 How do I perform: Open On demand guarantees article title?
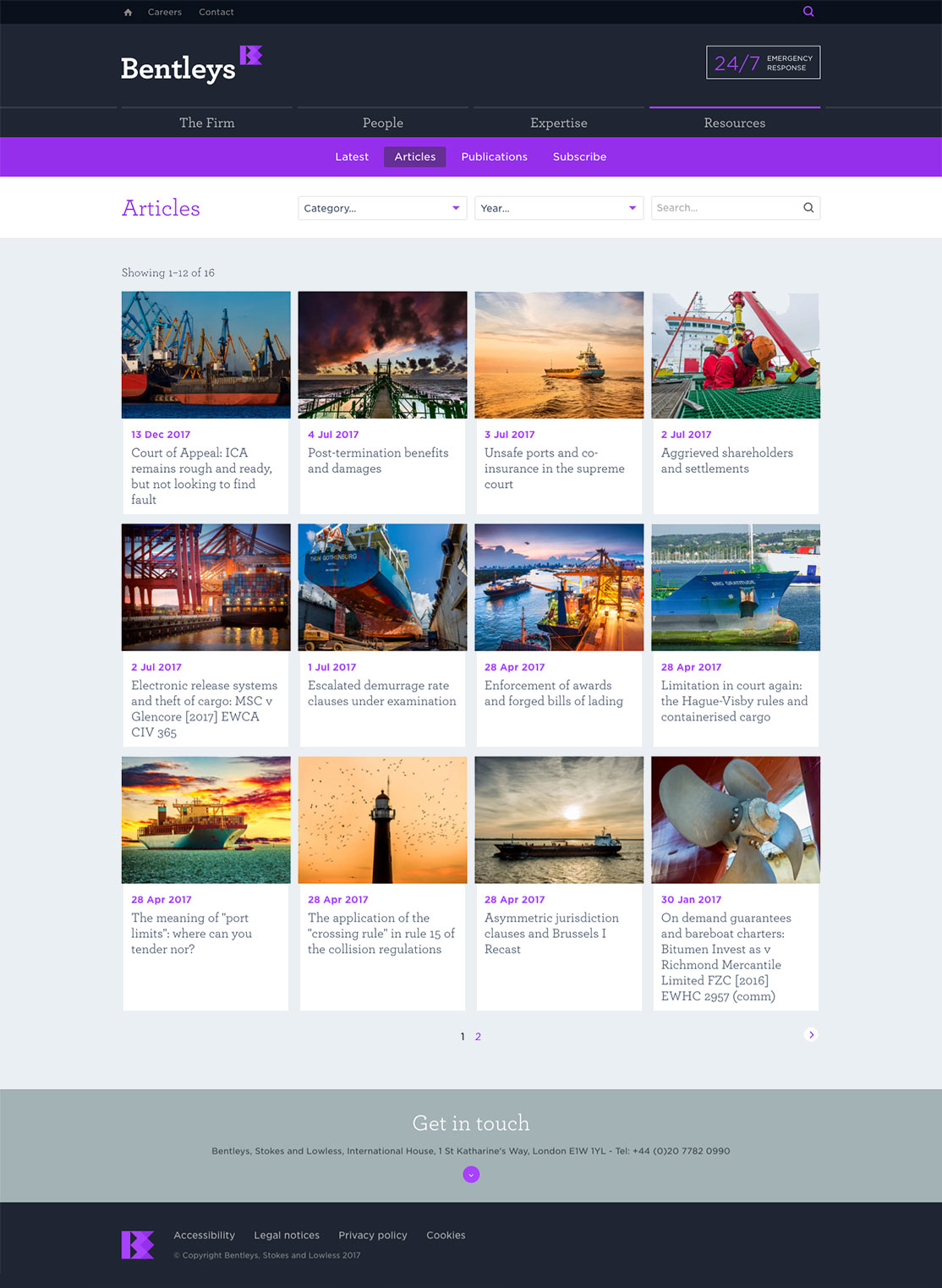726,957
